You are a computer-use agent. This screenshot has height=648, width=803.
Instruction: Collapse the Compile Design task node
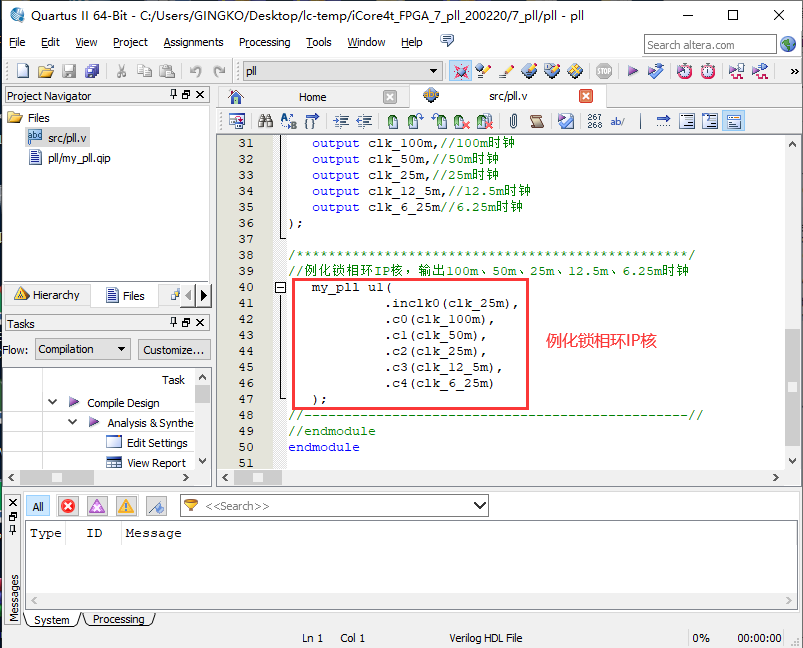click(x=52, y=403)
